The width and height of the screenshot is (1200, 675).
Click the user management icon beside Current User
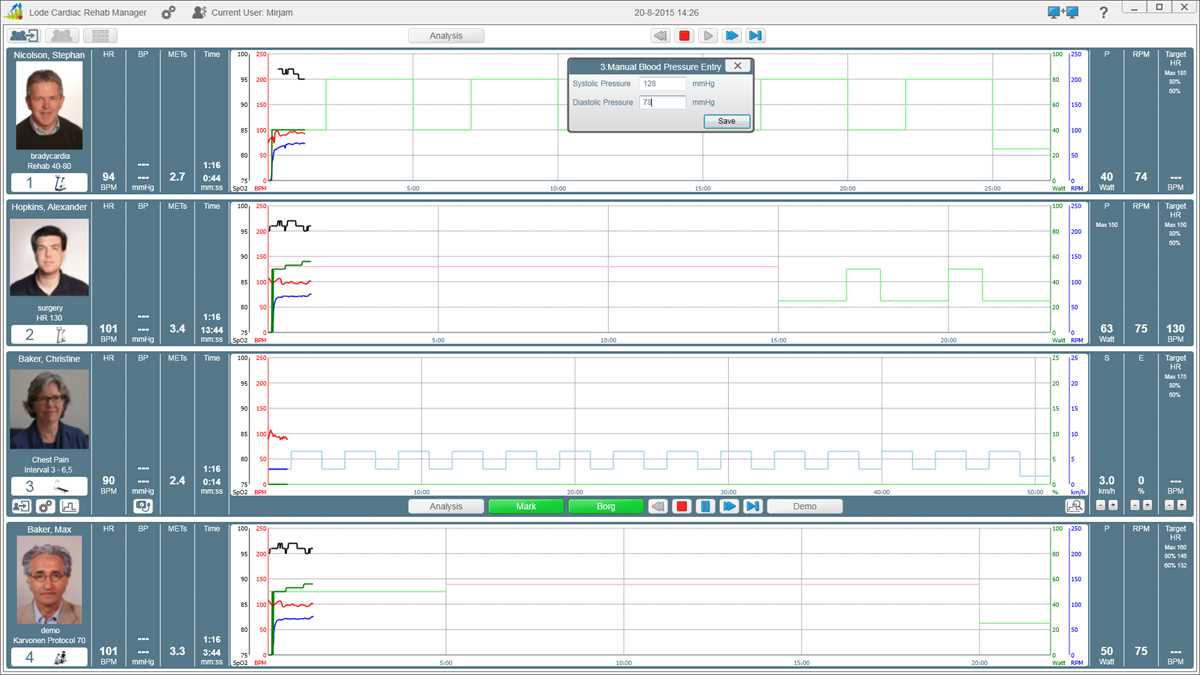[199, 13]
